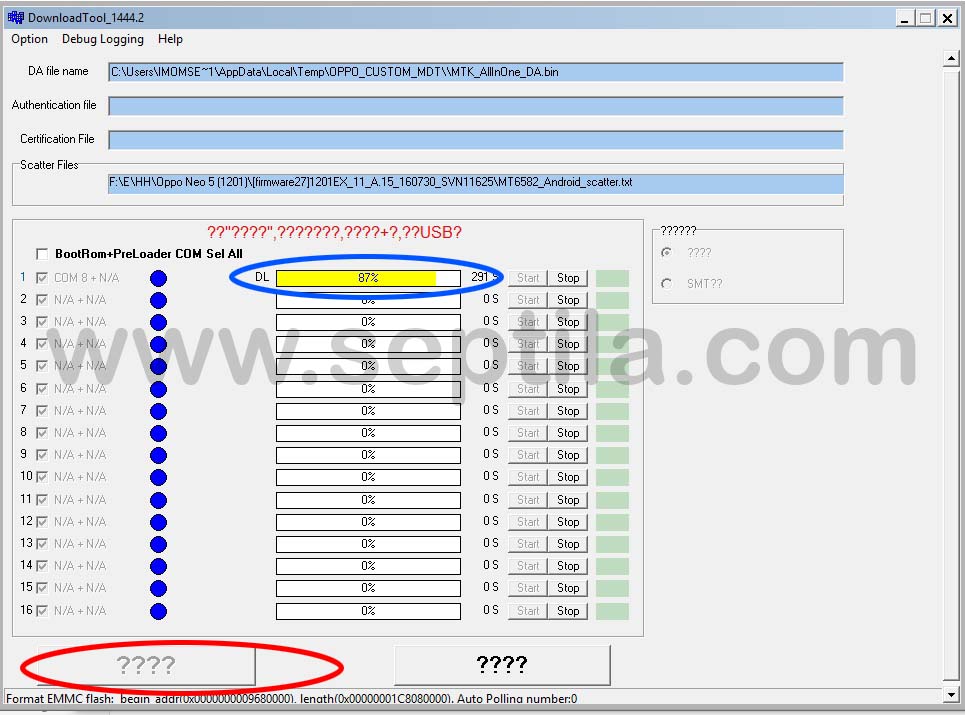
Task: Enable the BootRom+PreLoader COM Sel All checkbox
Action: click(41, 254)
